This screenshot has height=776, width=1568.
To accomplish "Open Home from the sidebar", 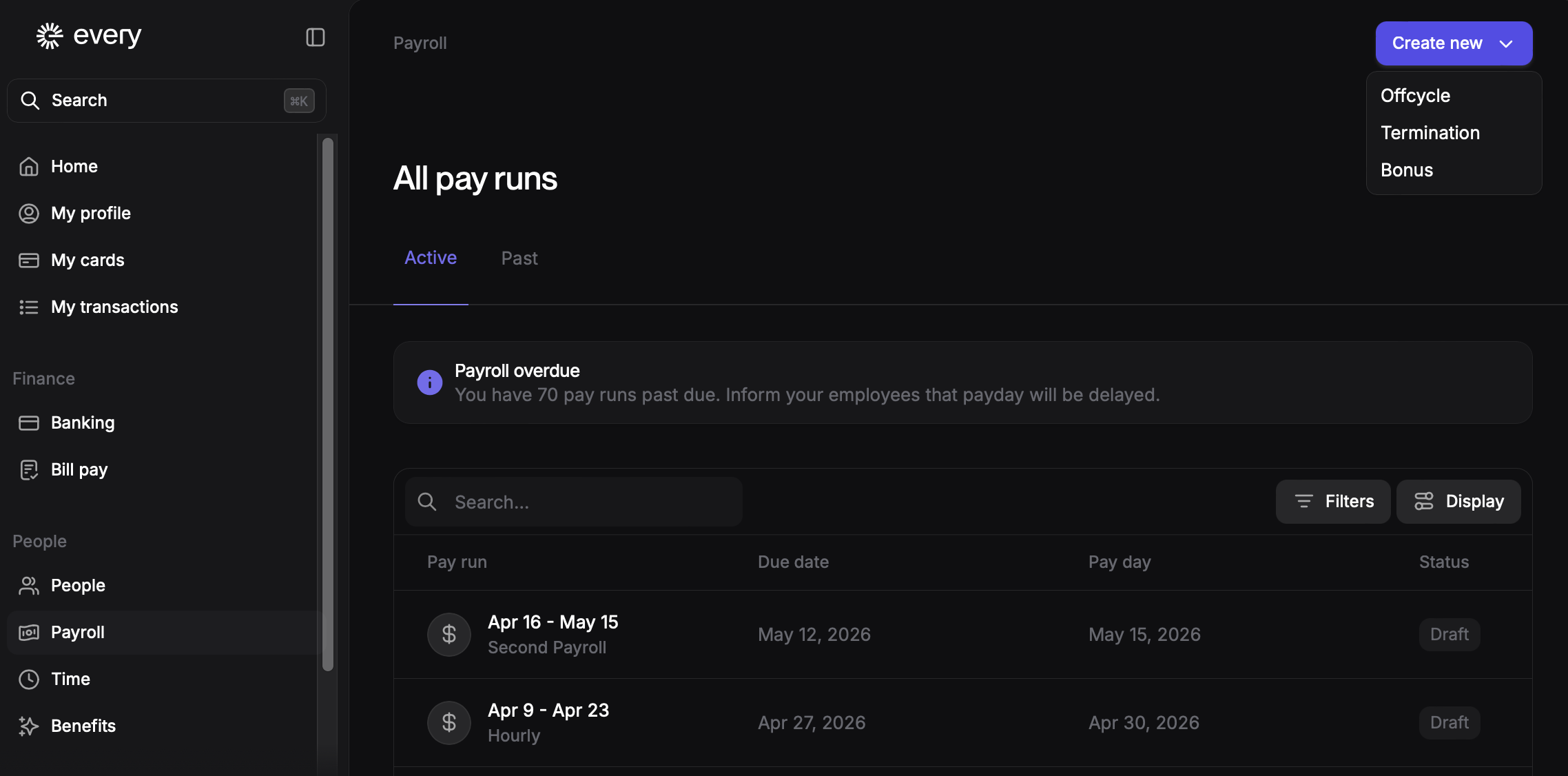I will click(74, 167).
